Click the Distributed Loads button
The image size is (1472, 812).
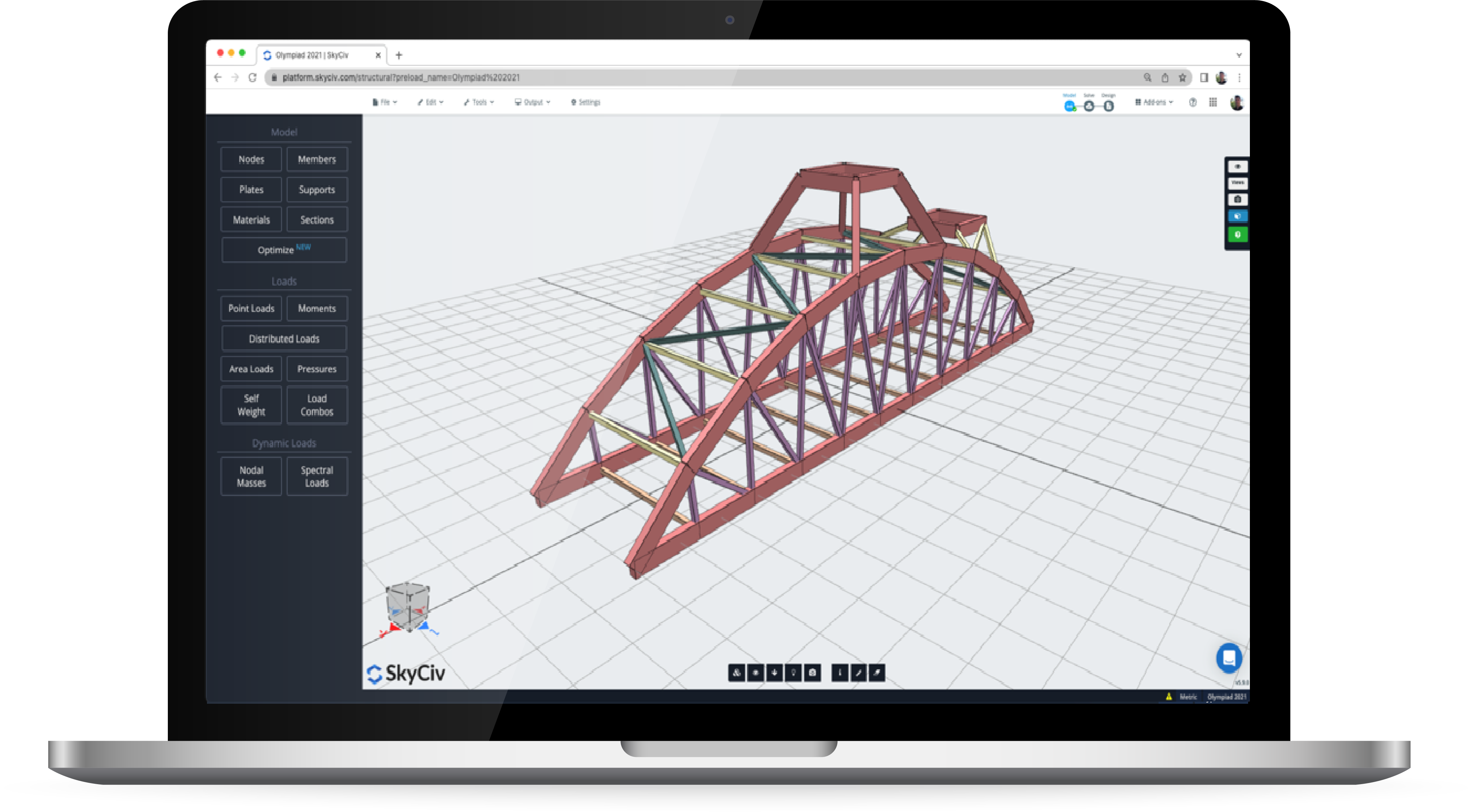(284, 339)
